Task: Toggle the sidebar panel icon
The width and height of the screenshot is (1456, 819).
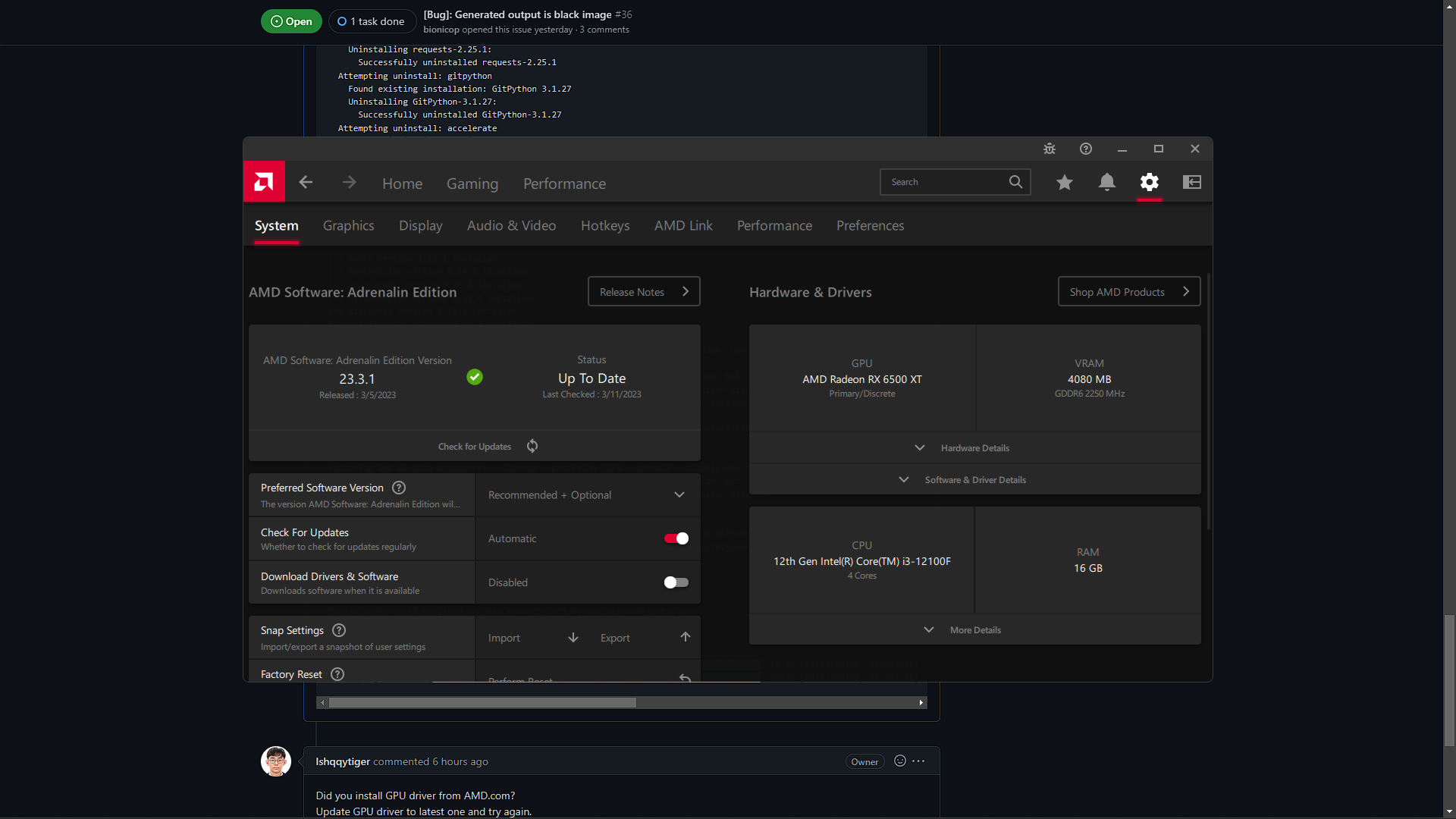Action: 1192,183
